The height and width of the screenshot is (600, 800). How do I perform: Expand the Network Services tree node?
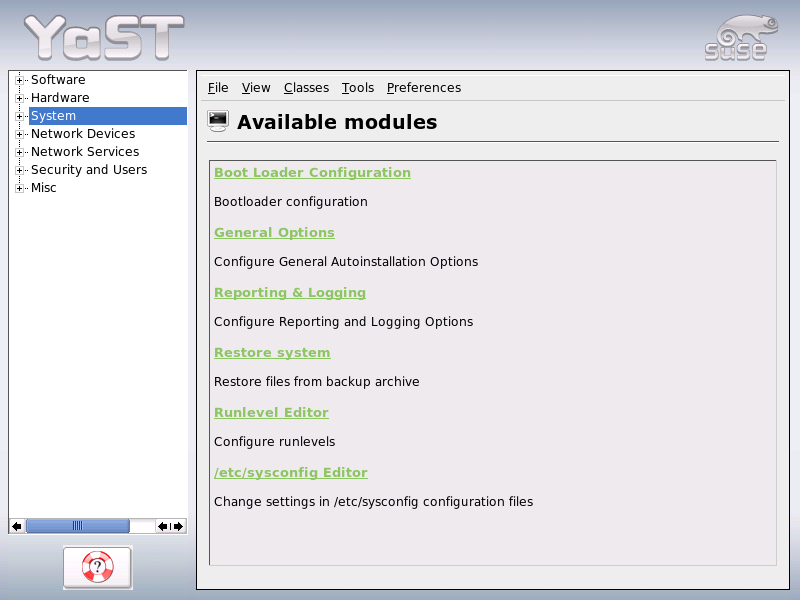coord(19,152)
